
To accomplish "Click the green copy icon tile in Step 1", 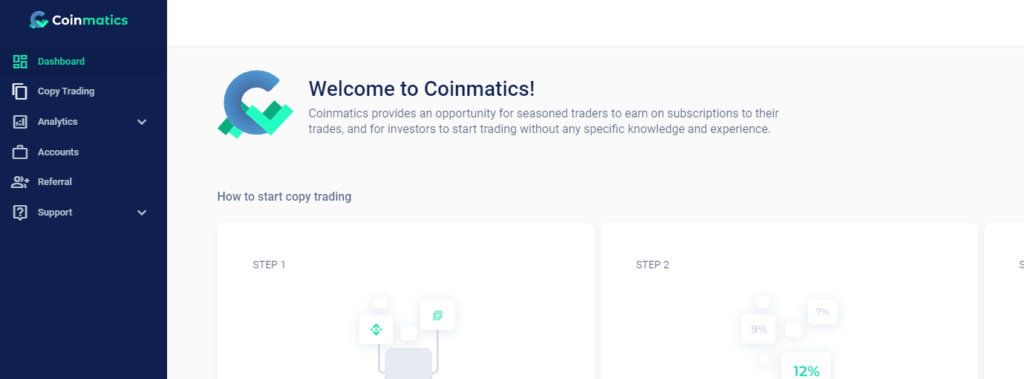I will (x=438, y=316).
